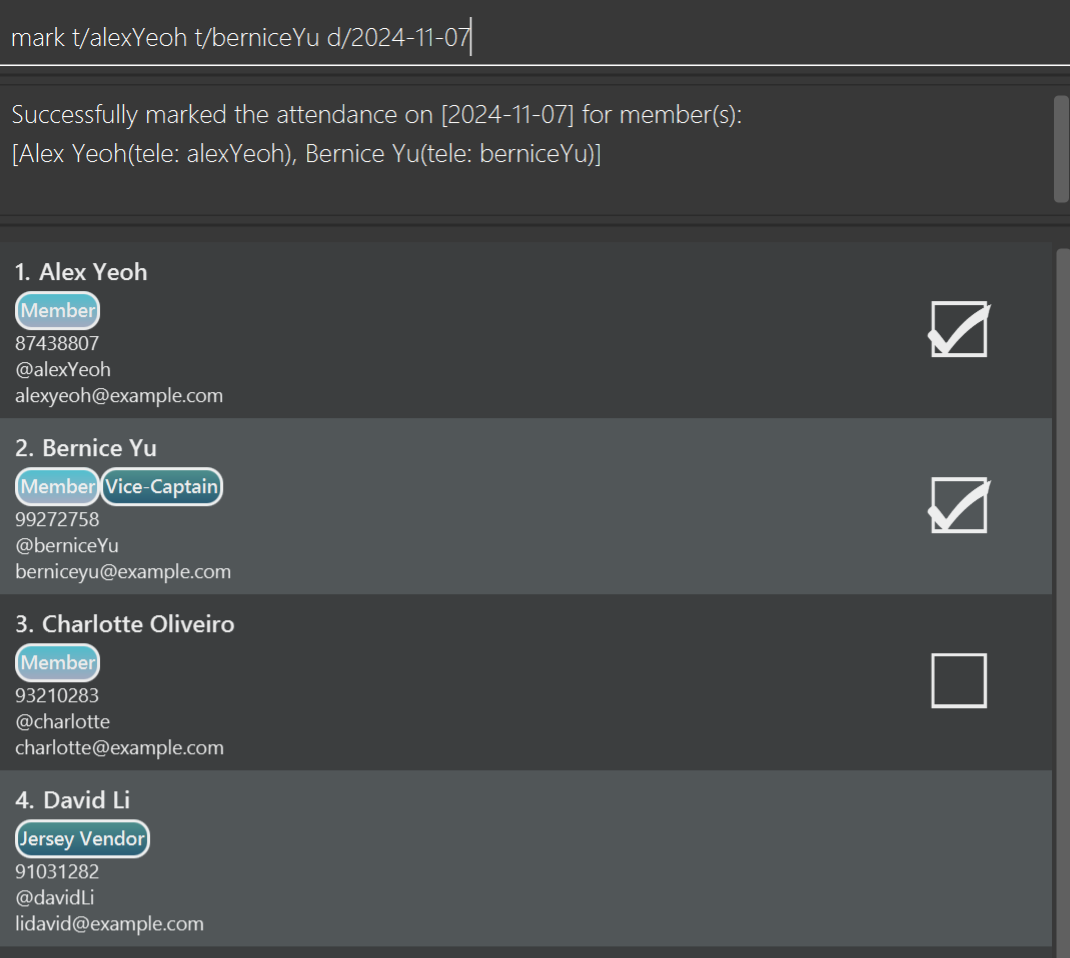Click Bernice Yu's Vice-Captain tag

point(161,487)
